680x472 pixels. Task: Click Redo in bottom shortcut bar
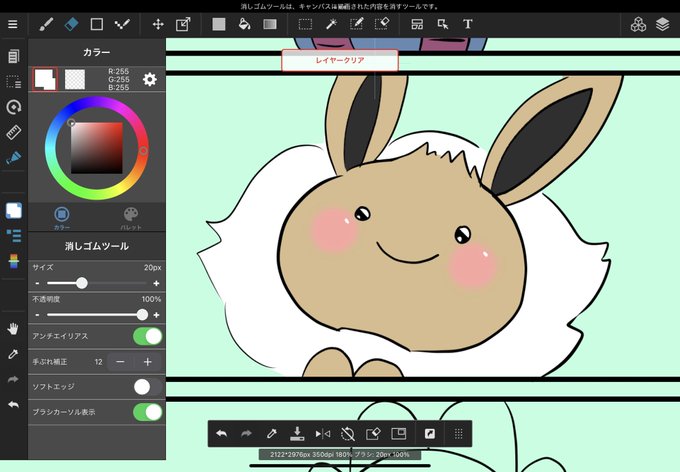tap(246, 433)
